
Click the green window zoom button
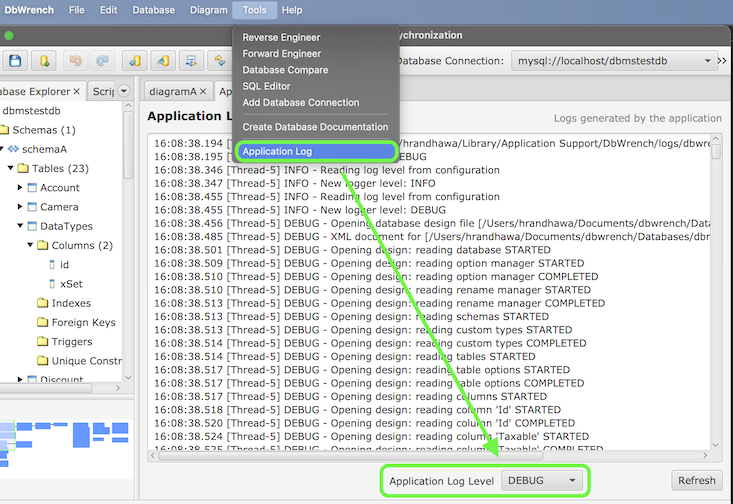pos(8,36)
